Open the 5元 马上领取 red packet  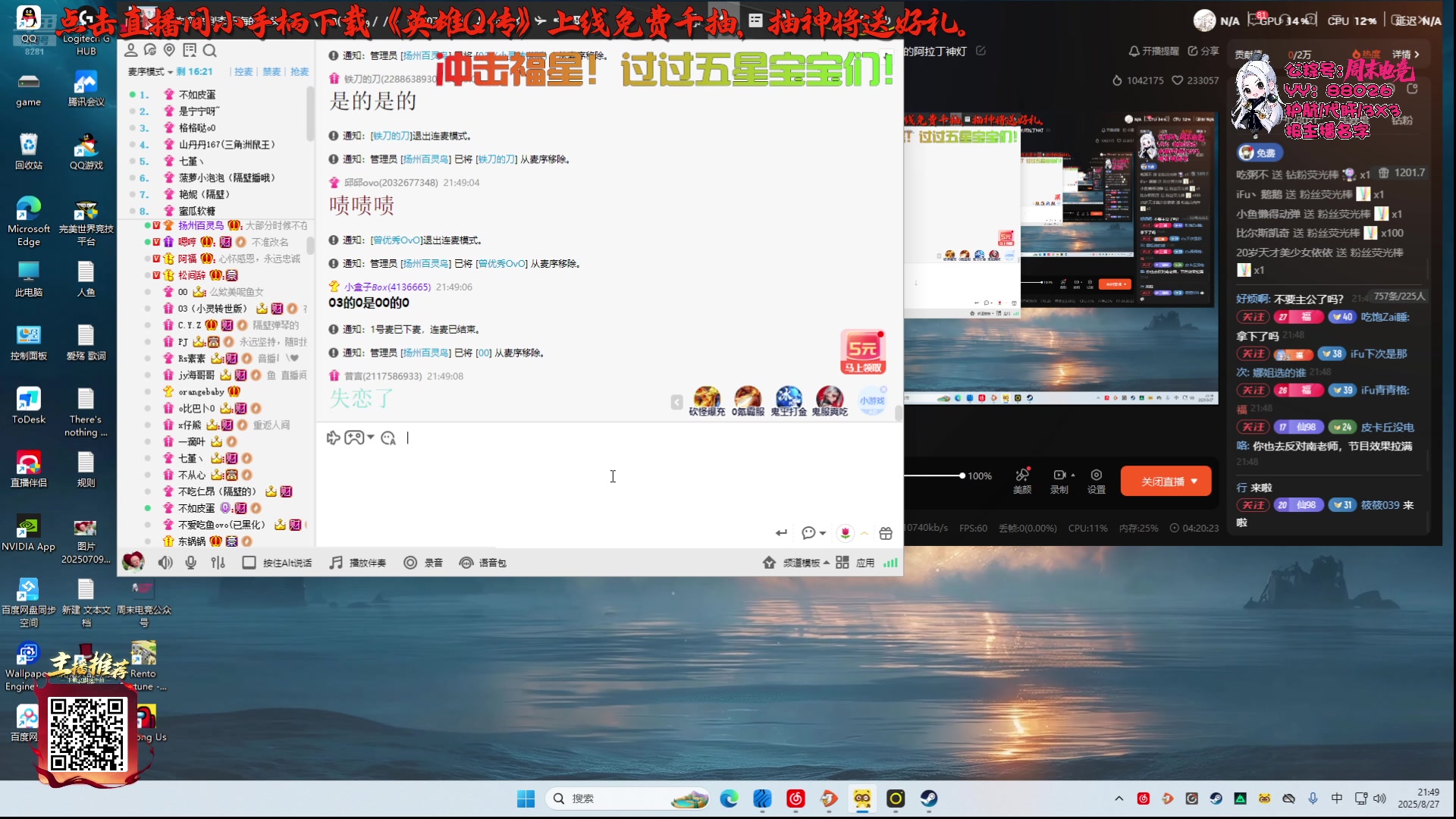pos(863,352)
